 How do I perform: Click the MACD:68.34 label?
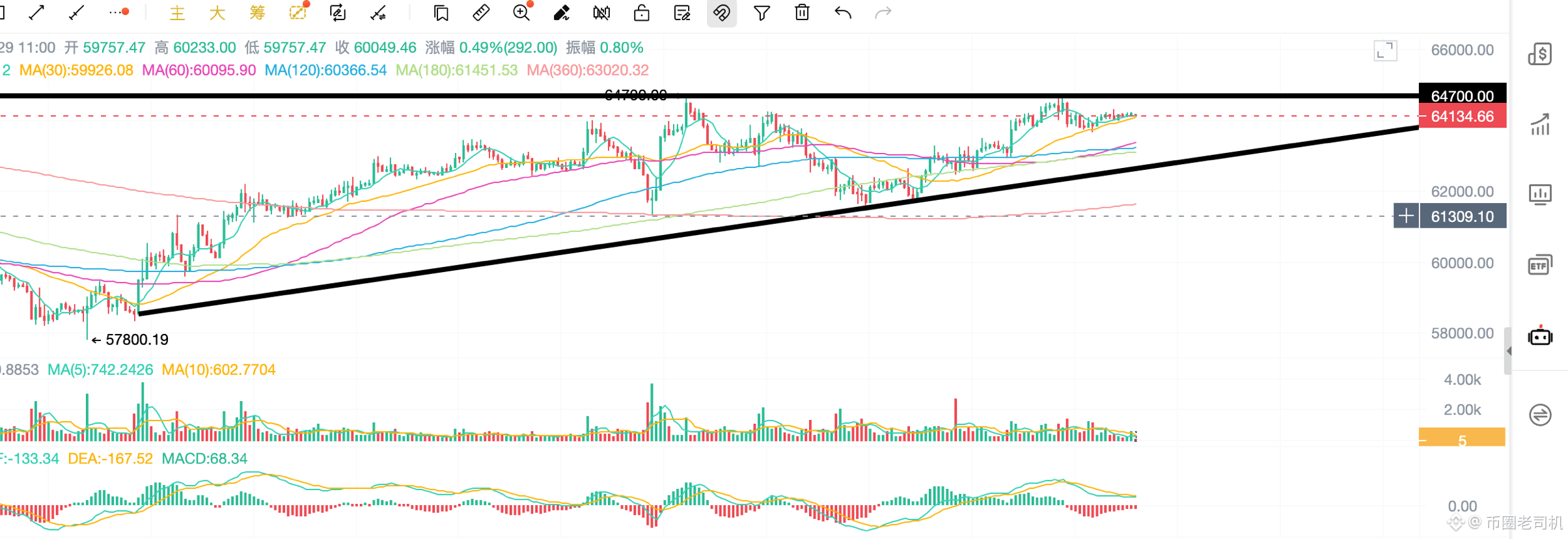[204, 459]
